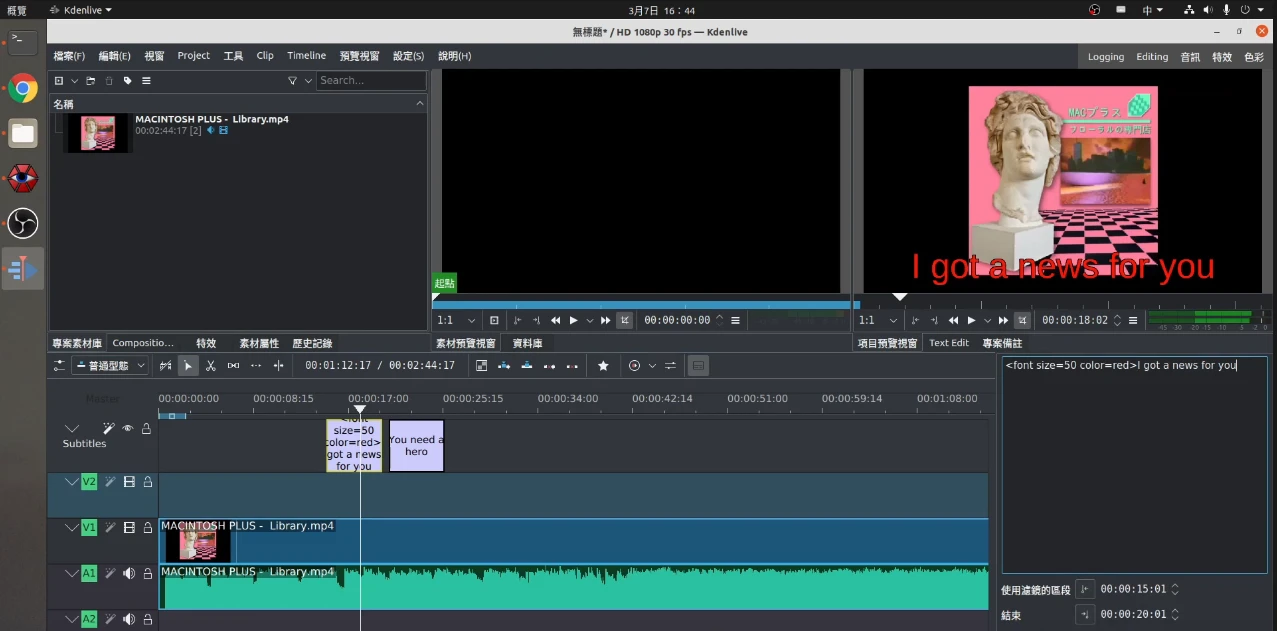Hide the Subtitles track with eye icon
The height and width of the screenshot is (631, 1277).
[128, 428]
